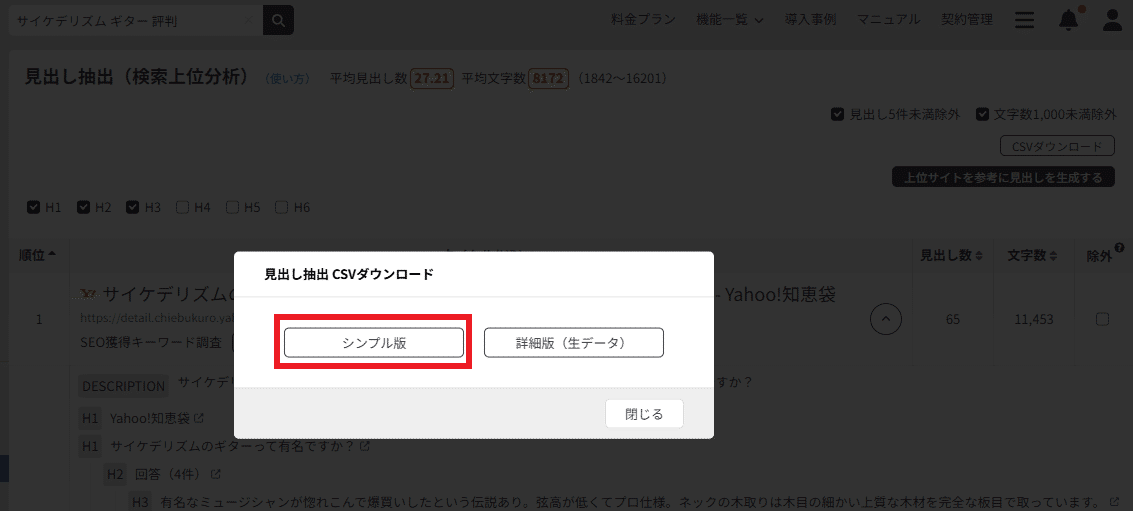Enable the H4 checkbox

tap(182, 207)
